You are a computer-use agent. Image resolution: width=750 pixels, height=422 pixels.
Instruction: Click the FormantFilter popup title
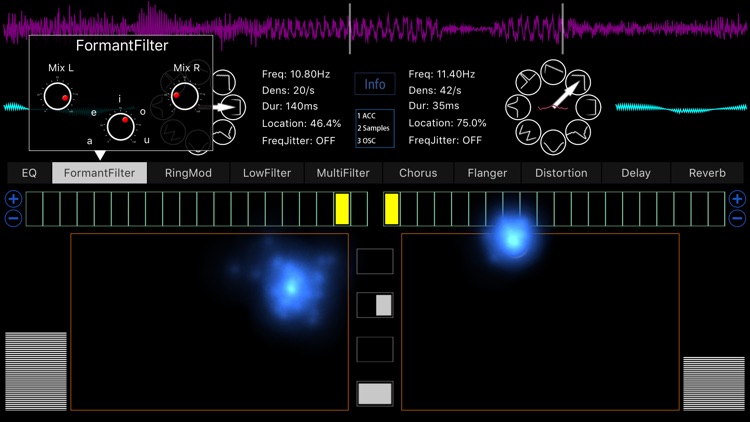[x=122, y=45]
